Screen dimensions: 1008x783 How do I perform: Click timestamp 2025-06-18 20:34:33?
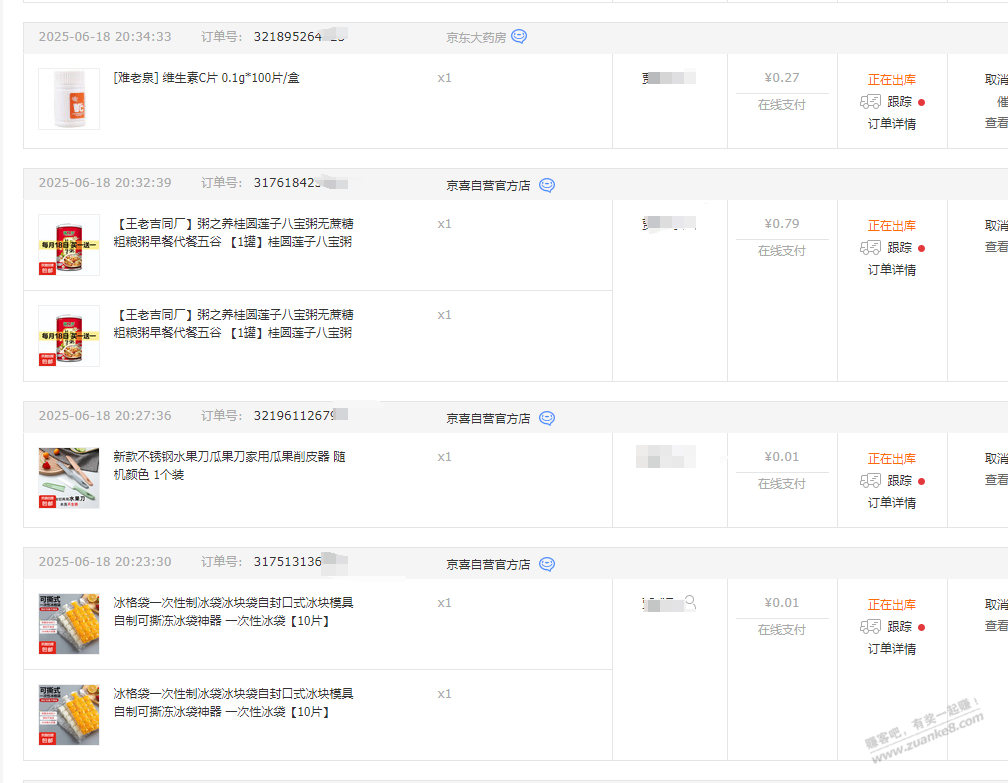[105, 37]
